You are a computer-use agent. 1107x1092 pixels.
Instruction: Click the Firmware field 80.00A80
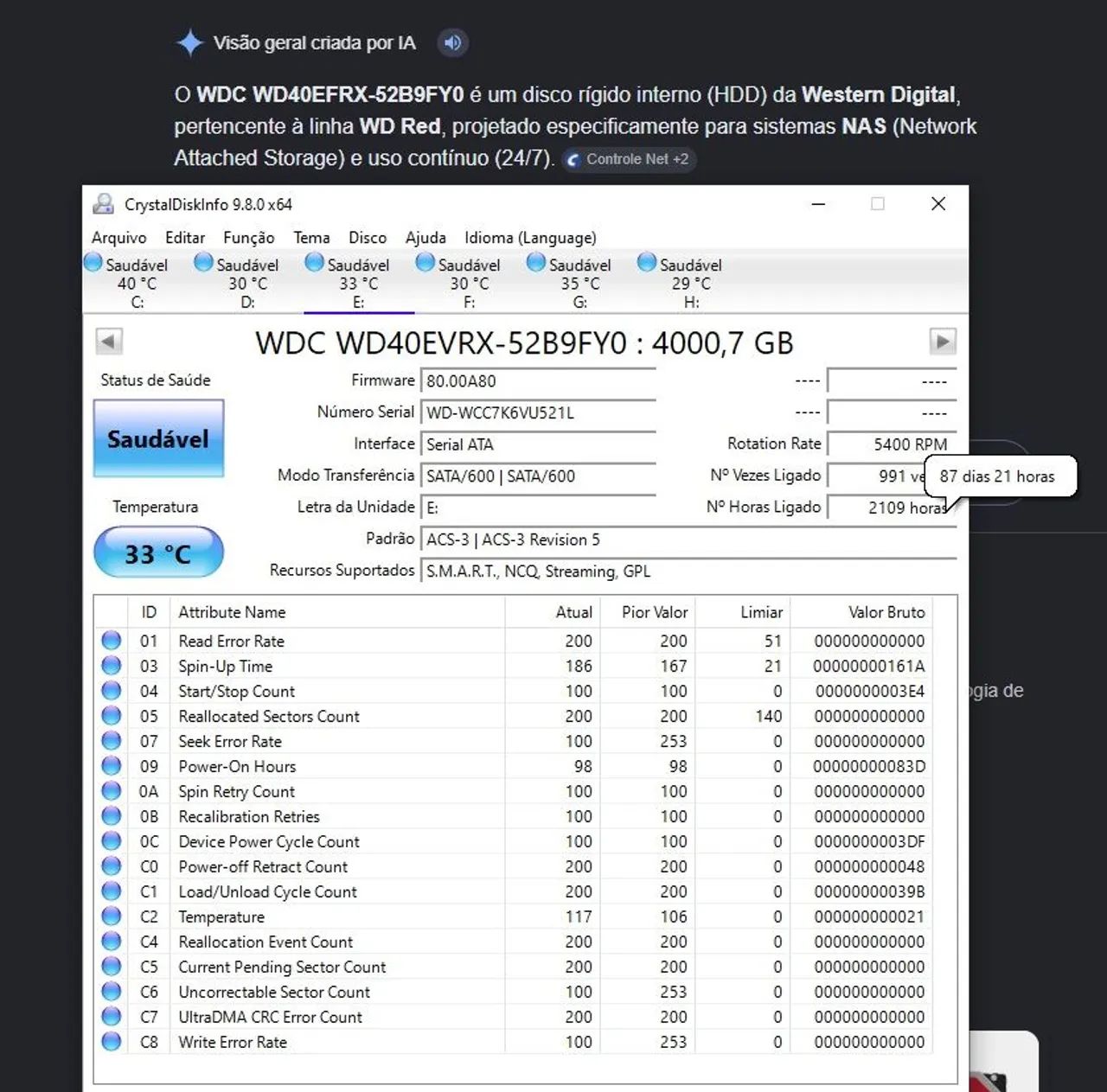[x=538, y=380]
